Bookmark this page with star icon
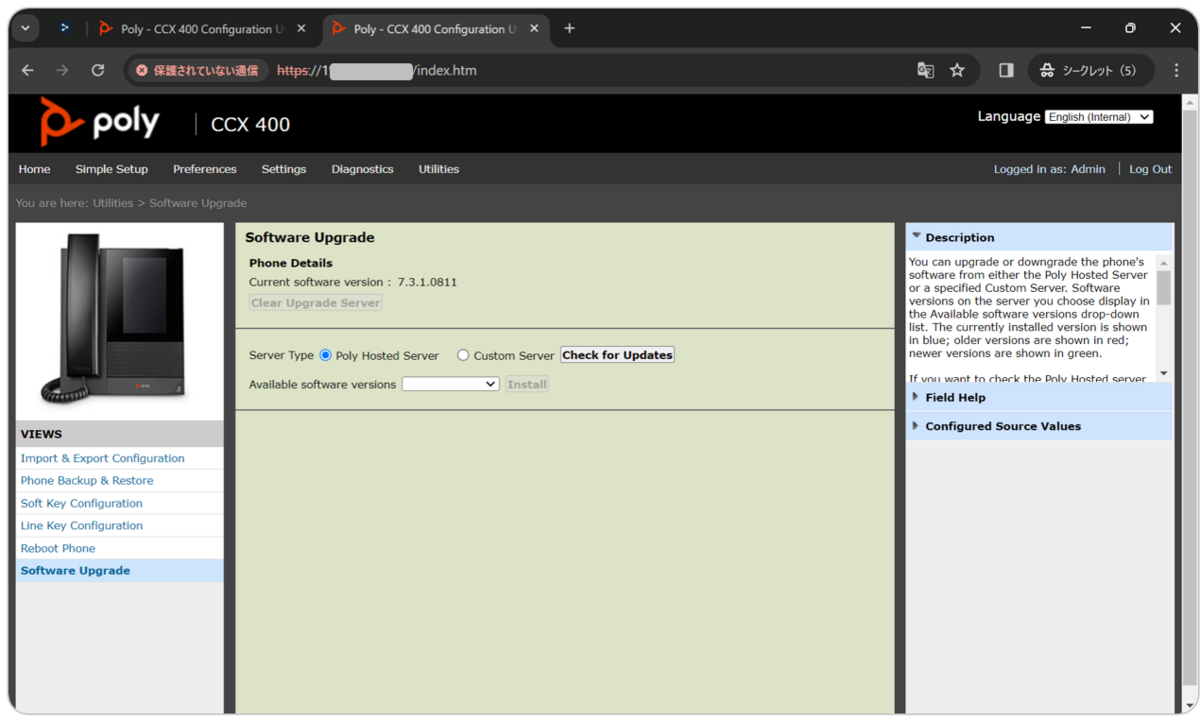Screen dimensions: 1200x722 point(957,70)
